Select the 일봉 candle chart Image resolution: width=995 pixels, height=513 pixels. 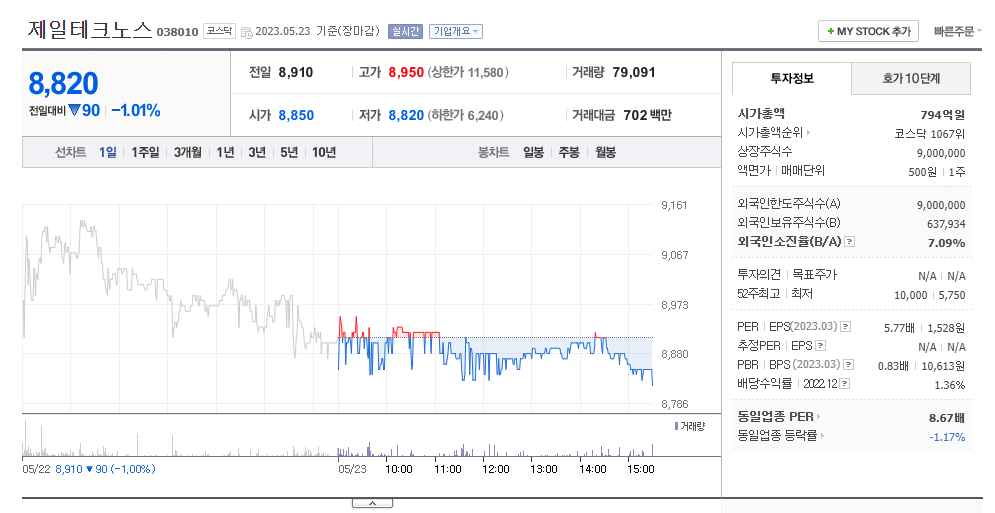click(534, 152)
